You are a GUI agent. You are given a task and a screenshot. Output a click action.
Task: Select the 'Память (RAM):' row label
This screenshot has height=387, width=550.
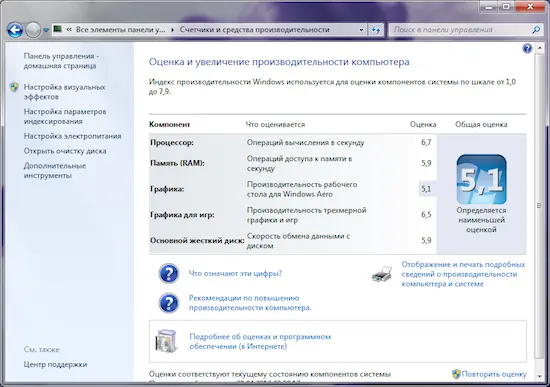tap(177, 163)
